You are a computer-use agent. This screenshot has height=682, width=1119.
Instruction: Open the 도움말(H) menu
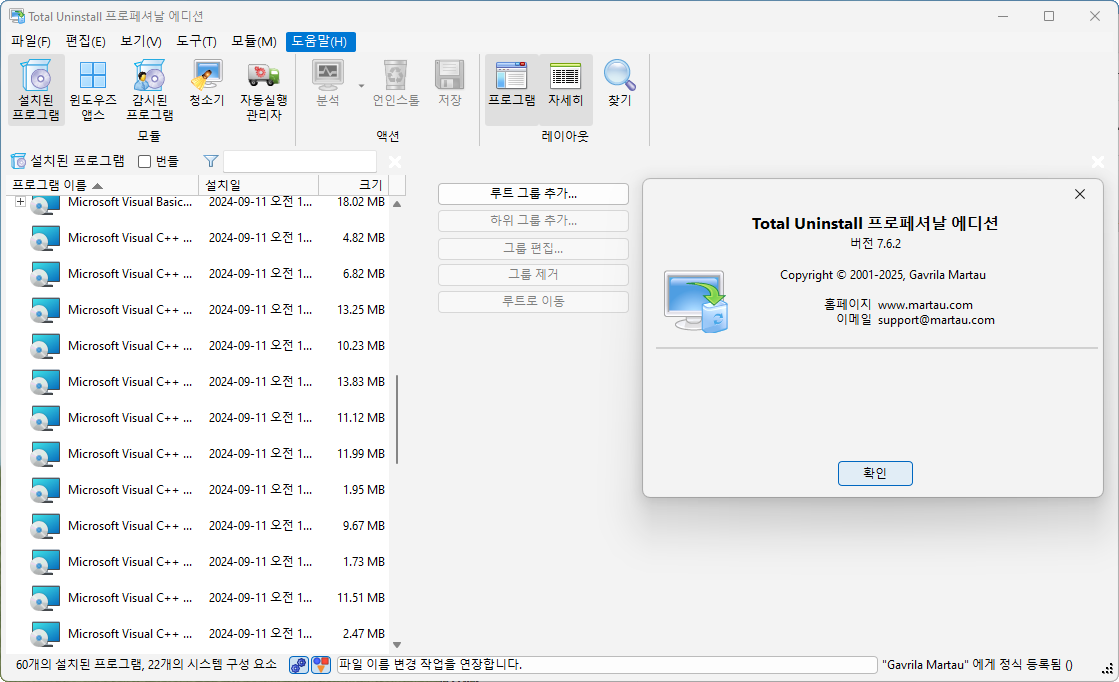pos(320,41)
